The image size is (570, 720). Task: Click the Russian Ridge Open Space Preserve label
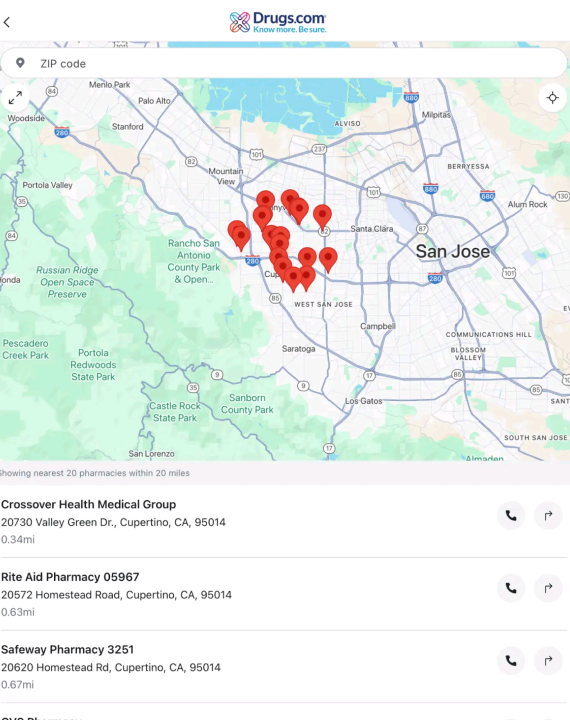click(x=67, y=282)
